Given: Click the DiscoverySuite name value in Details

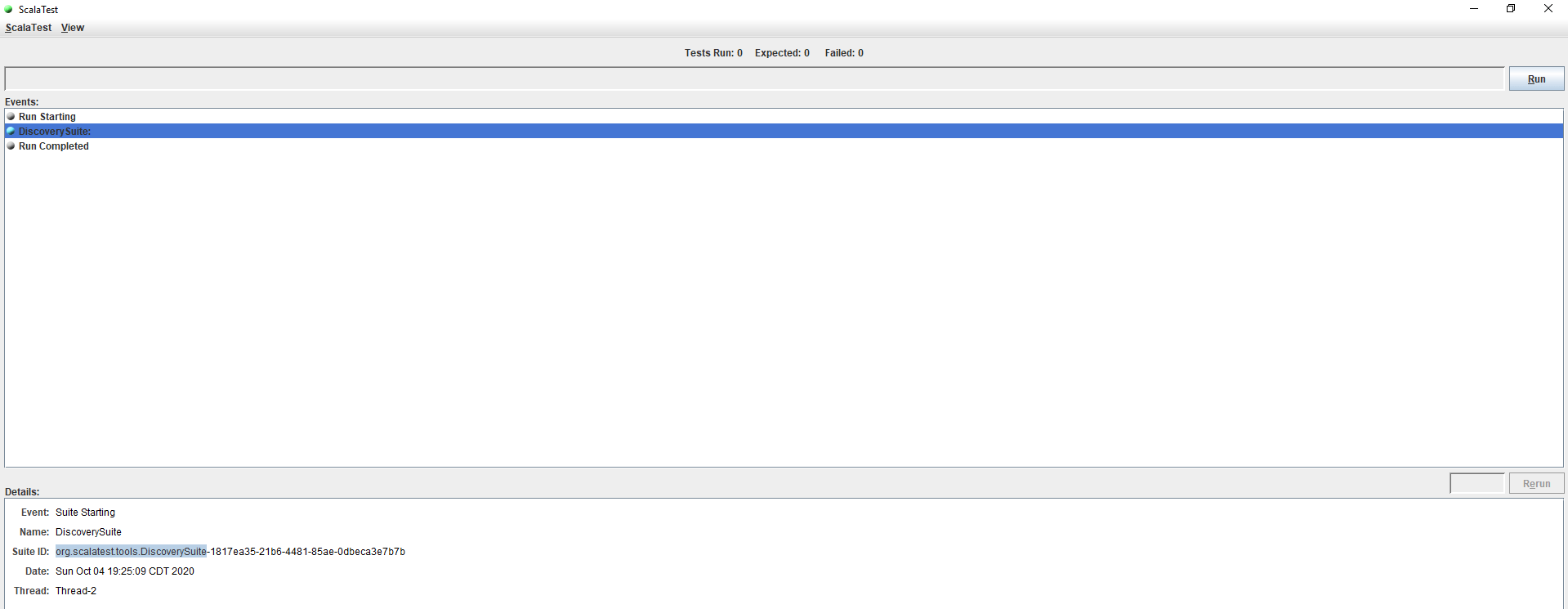Looking at the screenshot, I should pyautogui.click(x=88, y=532).
